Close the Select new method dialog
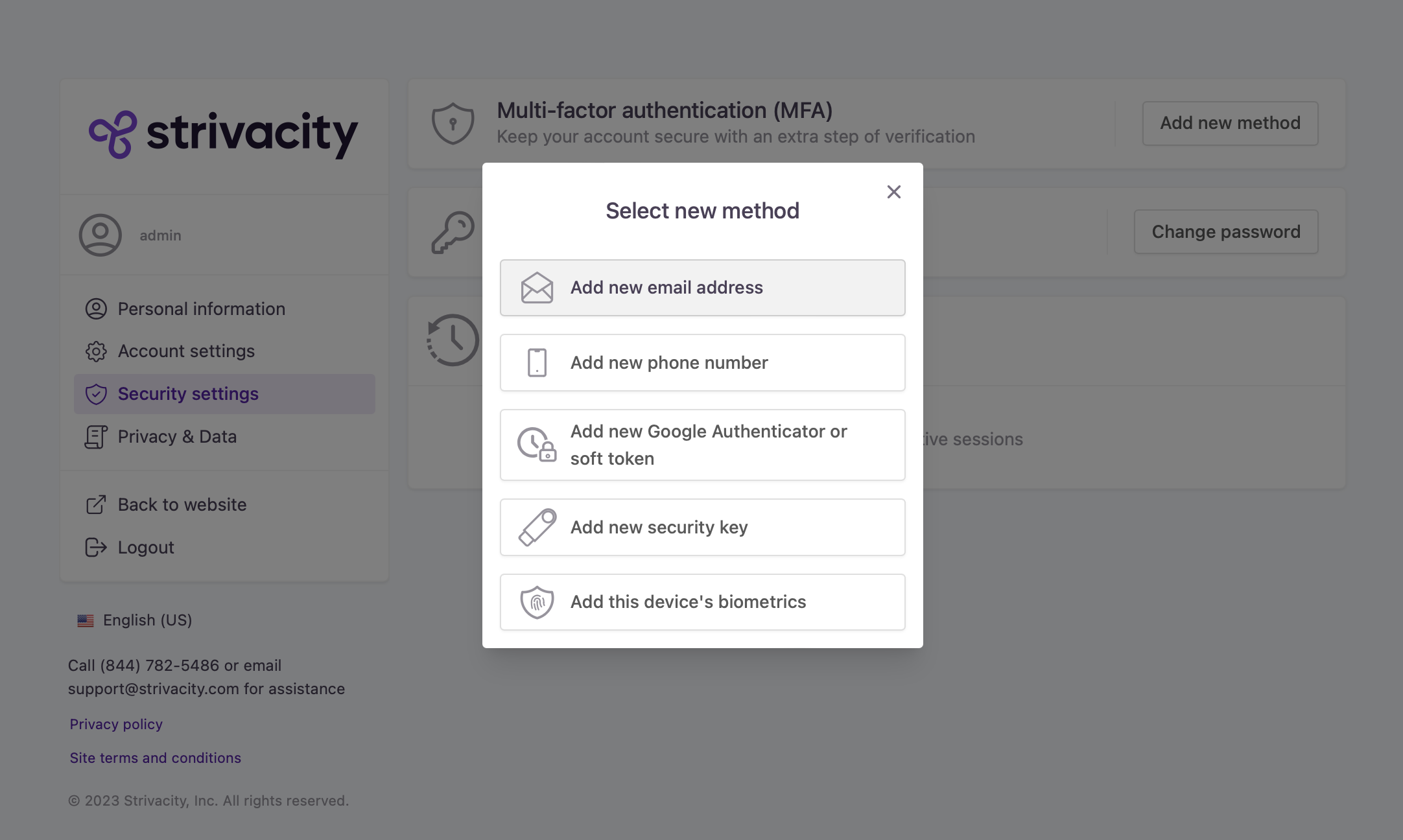Image resolution: width=1403 pixels, height=840 pixels. point(893,192)
